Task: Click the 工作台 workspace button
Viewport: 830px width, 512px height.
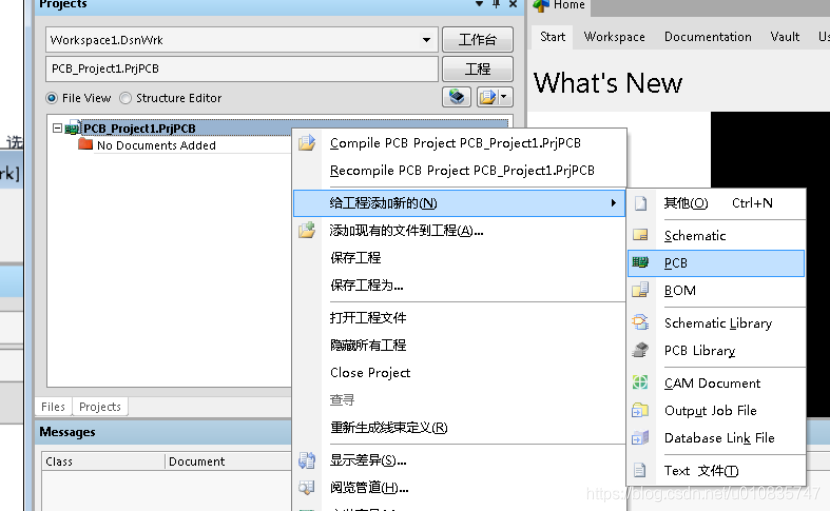Action: pyautogui.click(x=477, y=40)
